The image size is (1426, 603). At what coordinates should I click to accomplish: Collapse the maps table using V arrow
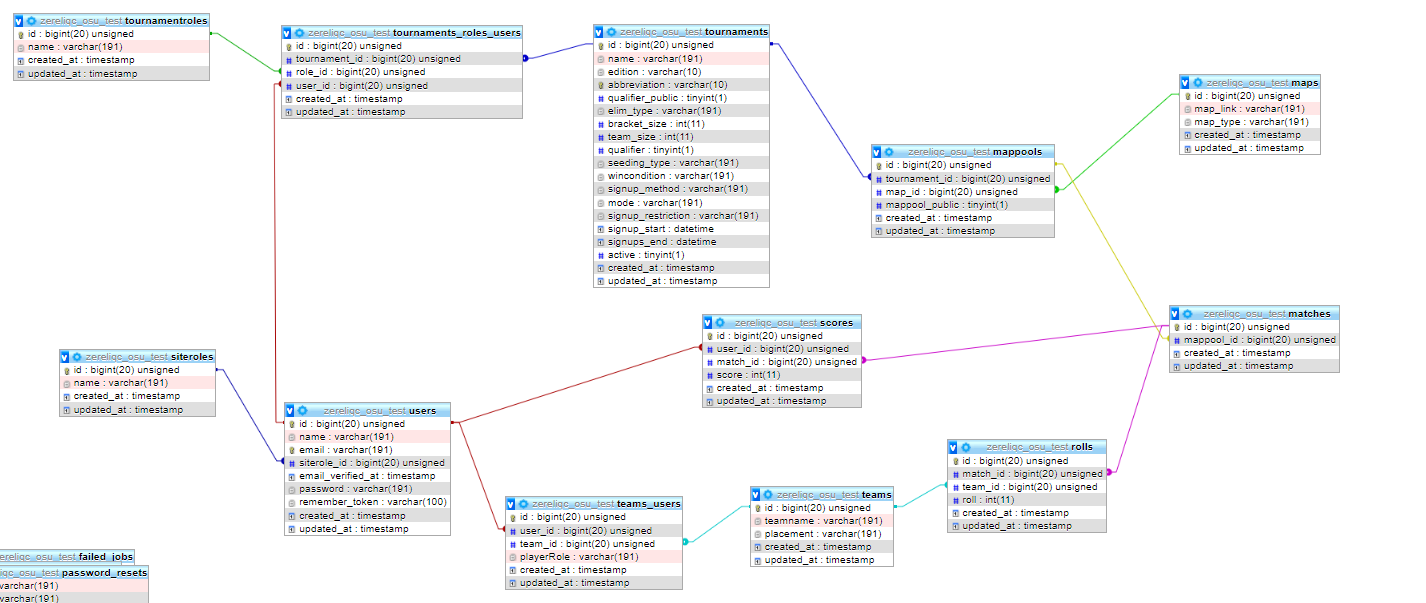point(1185,82)
